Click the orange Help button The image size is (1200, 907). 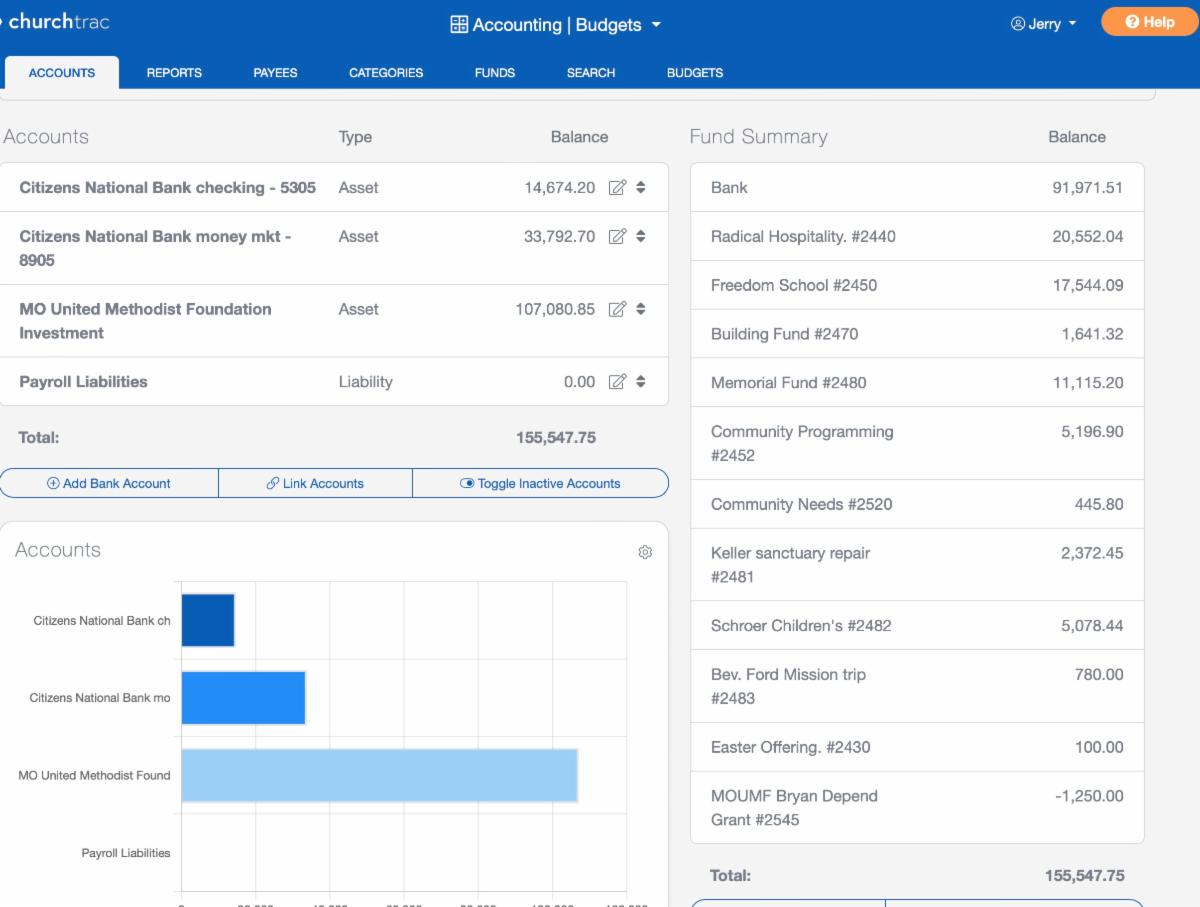coord(1149,22)
